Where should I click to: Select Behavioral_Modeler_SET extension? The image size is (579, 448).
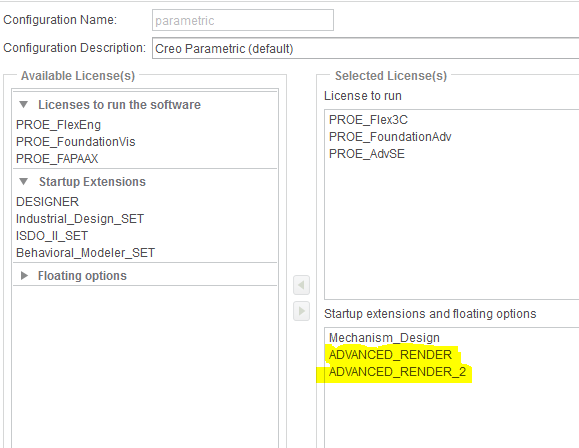85,253
